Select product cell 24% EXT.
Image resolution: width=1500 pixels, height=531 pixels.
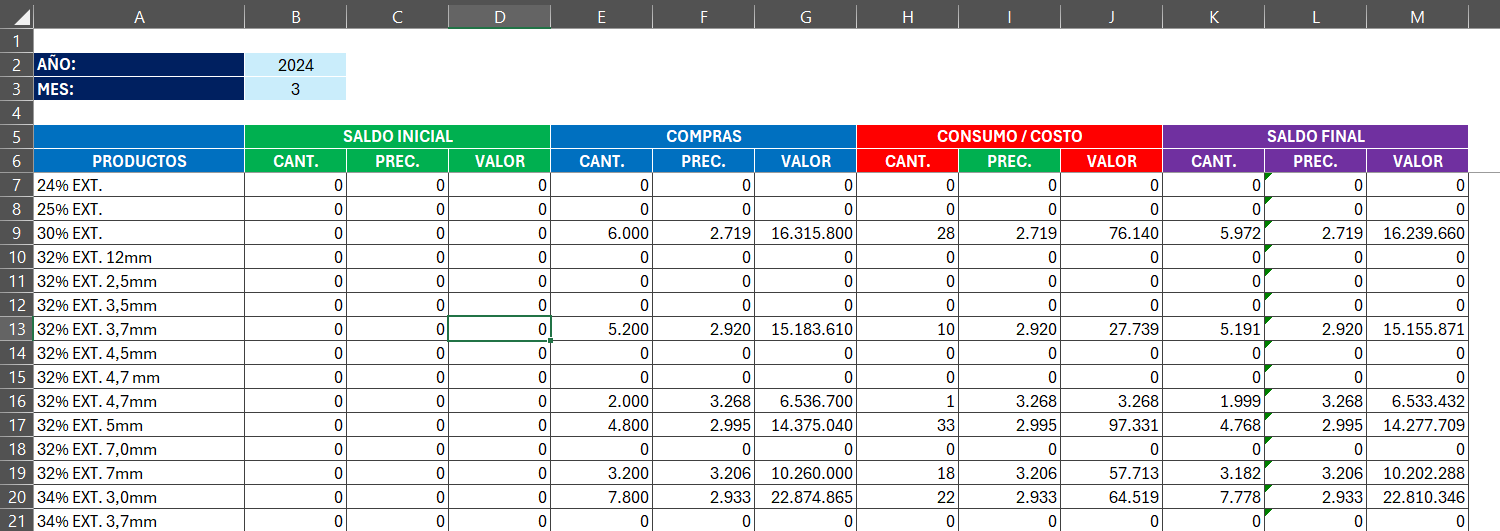139,185
